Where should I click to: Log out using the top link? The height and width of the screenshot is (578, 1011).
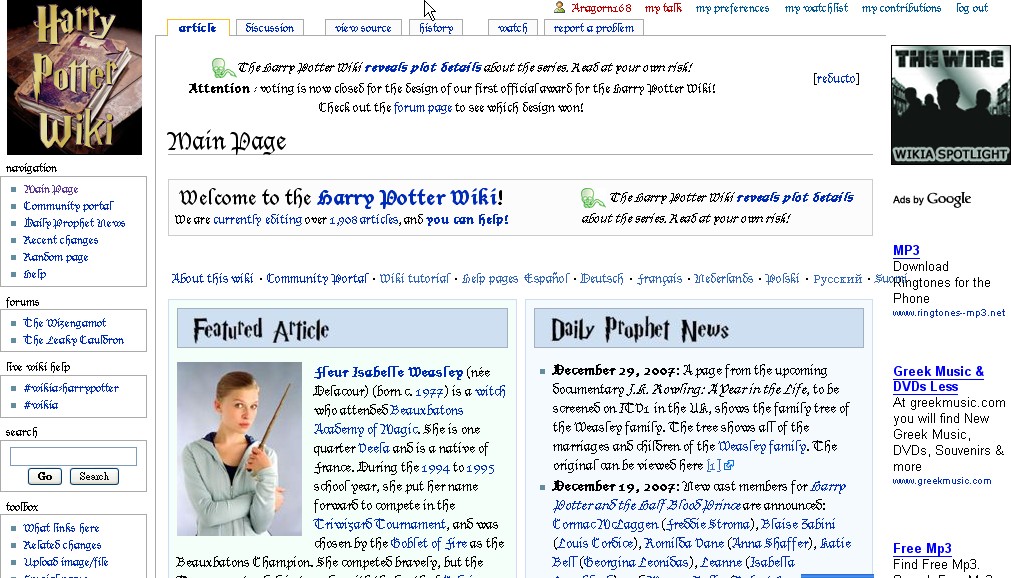click(971, 8)
